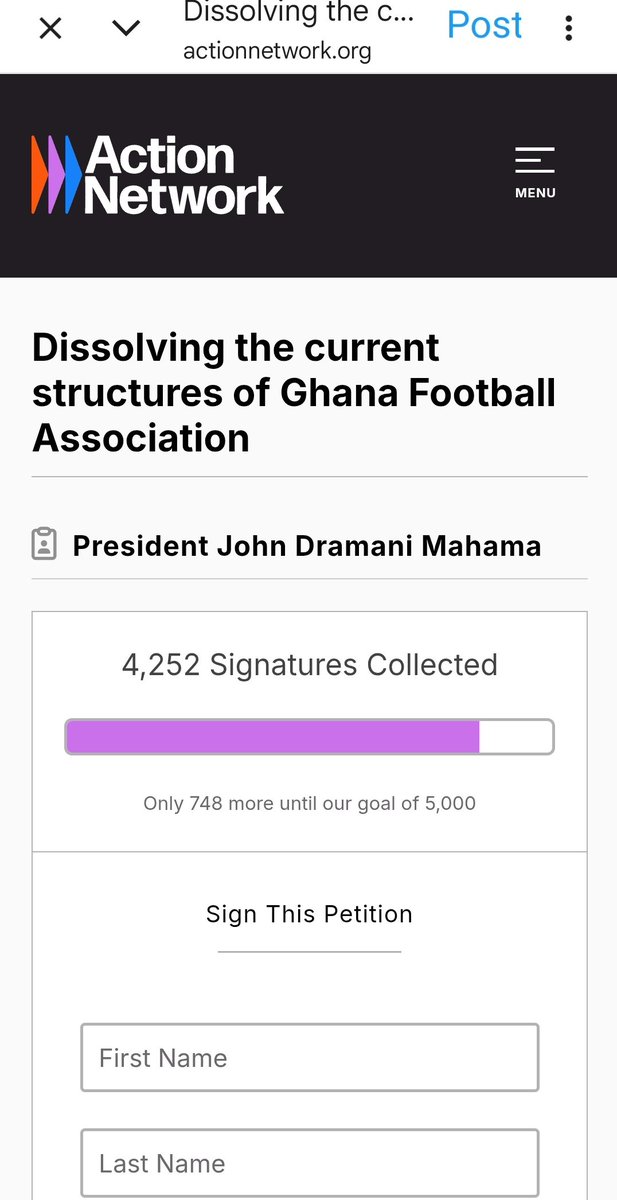The width and height of the screenshot is (617, 1200).
Task: Focus the Last Name input field
Action: click(x=309, y=1163)
